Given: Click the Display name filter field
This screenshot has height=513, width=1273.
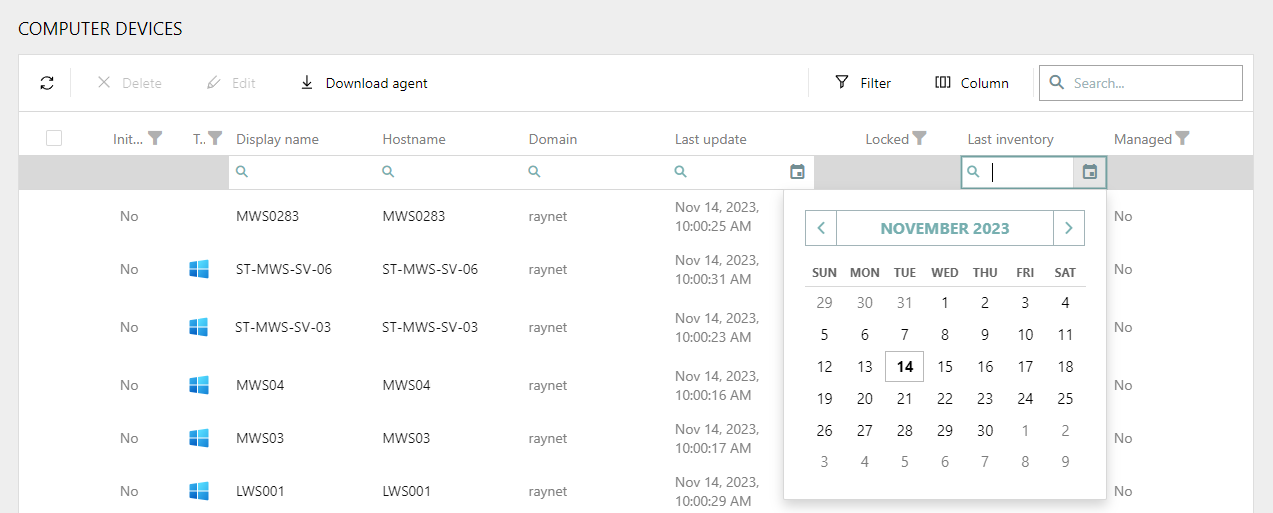Looking at the screenshot, I should click(x=300, y=172).
